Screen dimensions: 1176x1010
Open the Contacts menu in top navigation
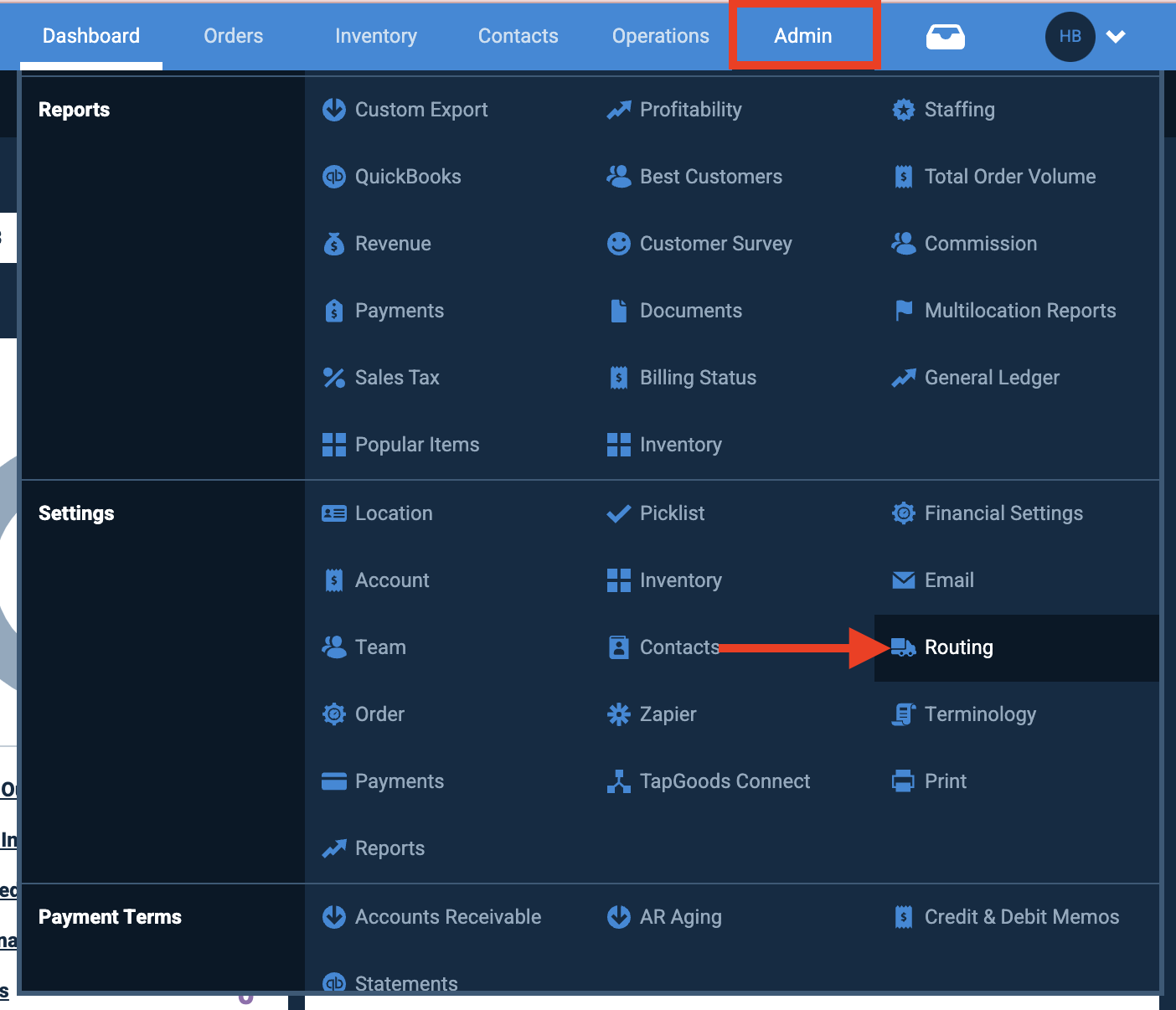tap(518, 36)
